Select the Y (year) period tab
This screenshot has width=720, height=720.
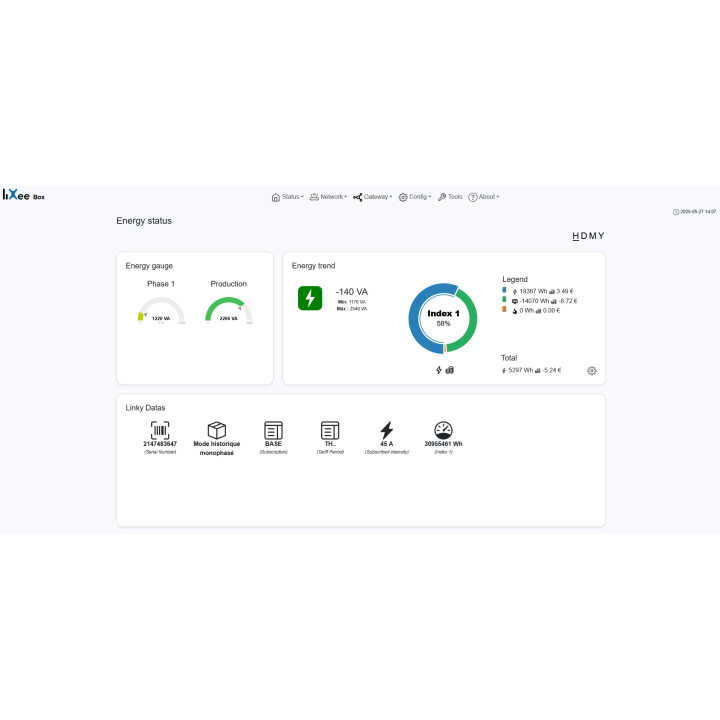coord(601,236)
